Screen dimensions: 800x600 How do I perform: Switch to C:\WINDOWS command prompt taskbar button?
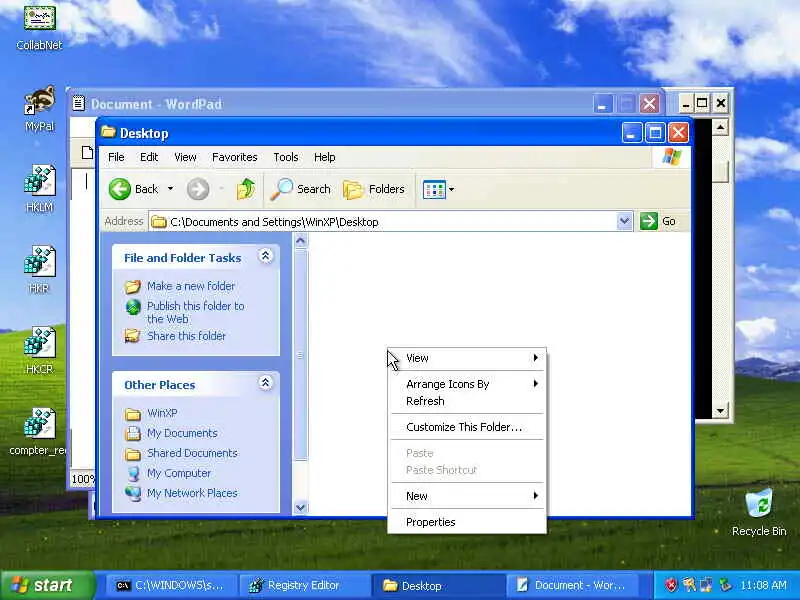click(171, 585)
